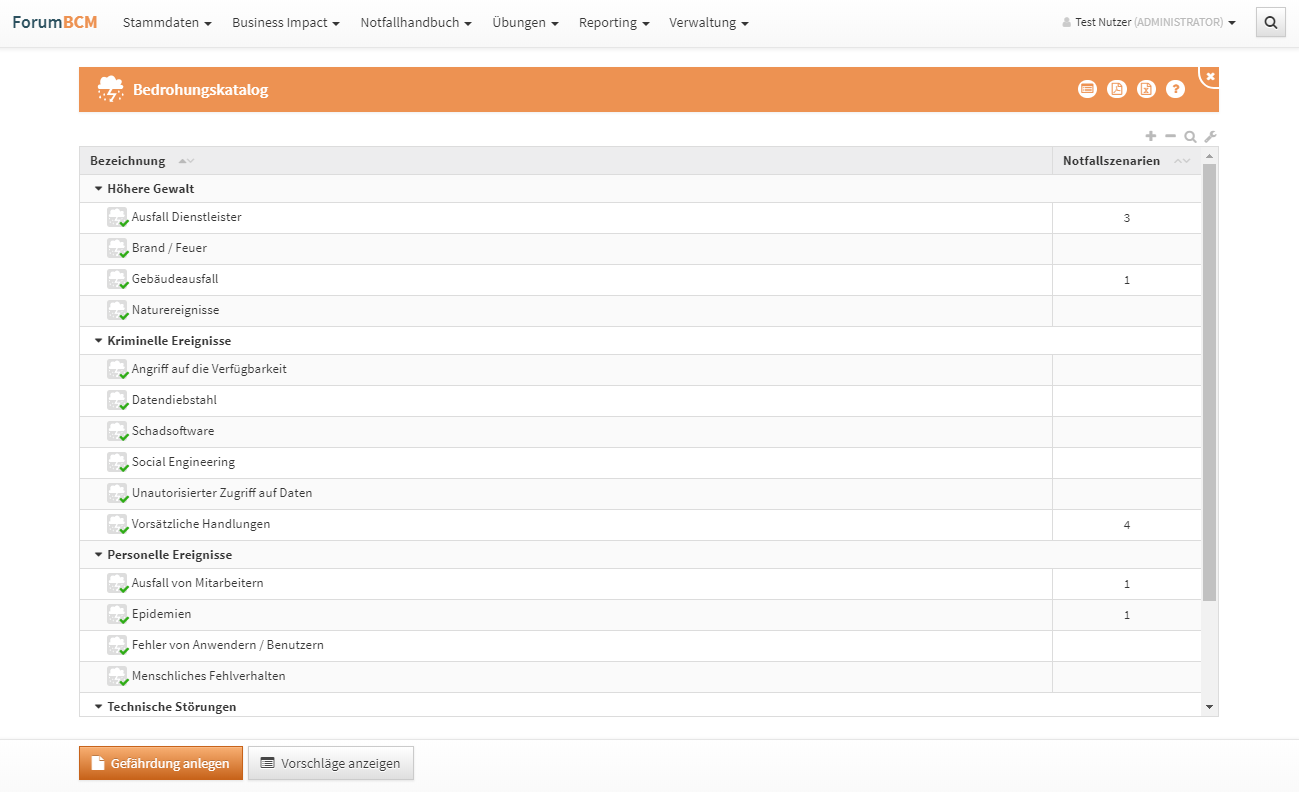1299x792 pixels.
Task: Open the Test Nutzer account dropdown
Action: pos(1149,22)
